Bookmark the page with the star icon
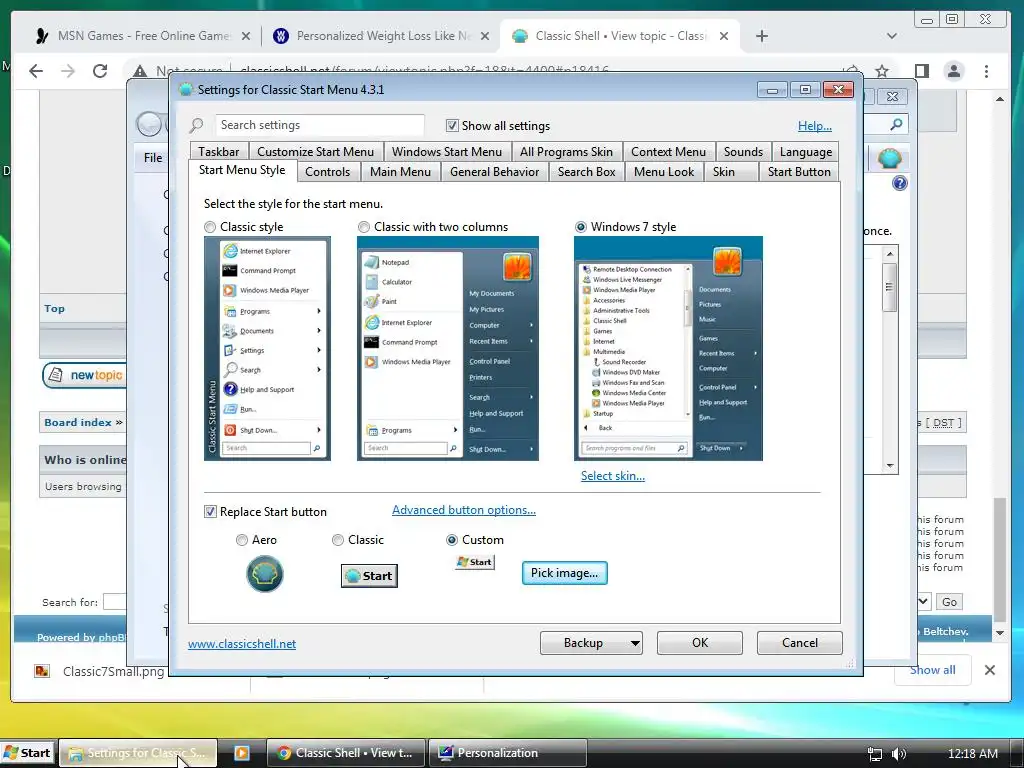Viewport: 1024px width, 768px height. pyautogui.click(x=882, y=71)
